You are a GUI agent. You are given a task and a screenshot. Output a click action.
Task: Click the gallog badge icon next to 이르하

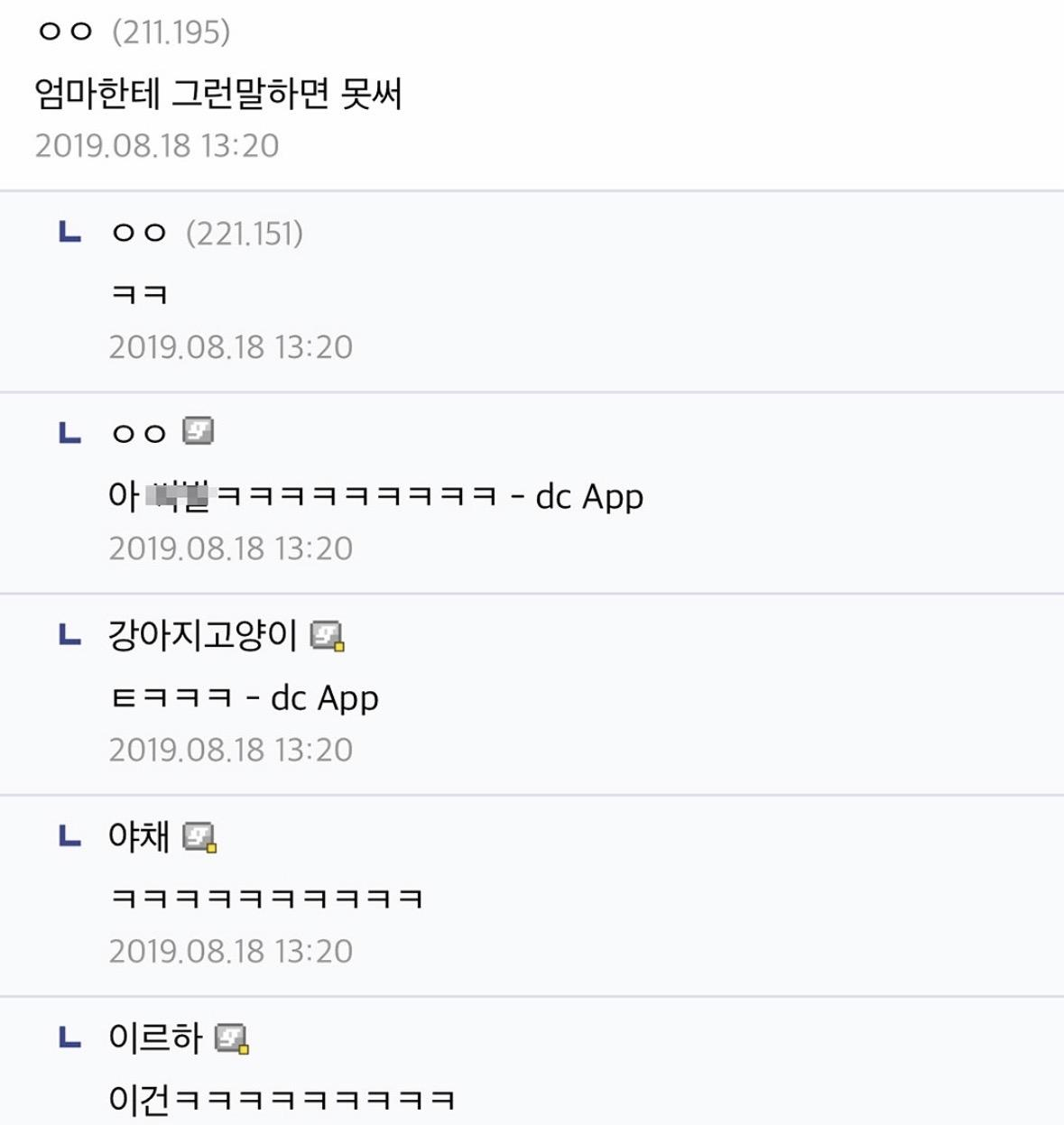pos(232,1038)
